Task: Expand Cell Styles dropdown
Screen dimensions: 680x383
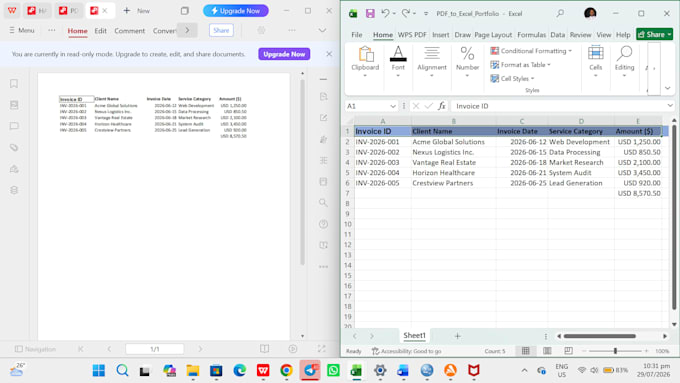Action: pyautogui.click(x=533, y=79)
